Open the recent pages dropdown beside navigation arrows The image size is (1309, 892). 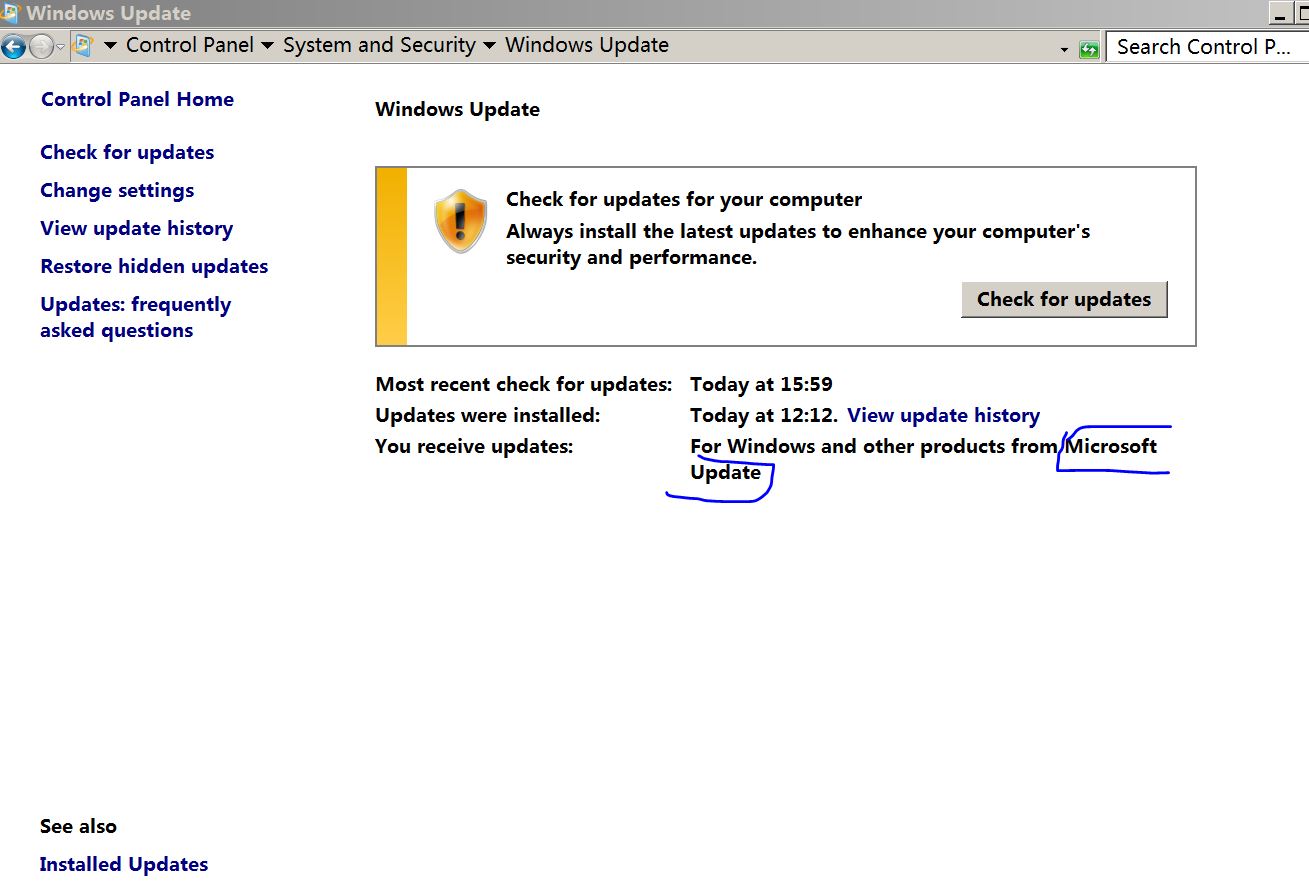point(58,46)
